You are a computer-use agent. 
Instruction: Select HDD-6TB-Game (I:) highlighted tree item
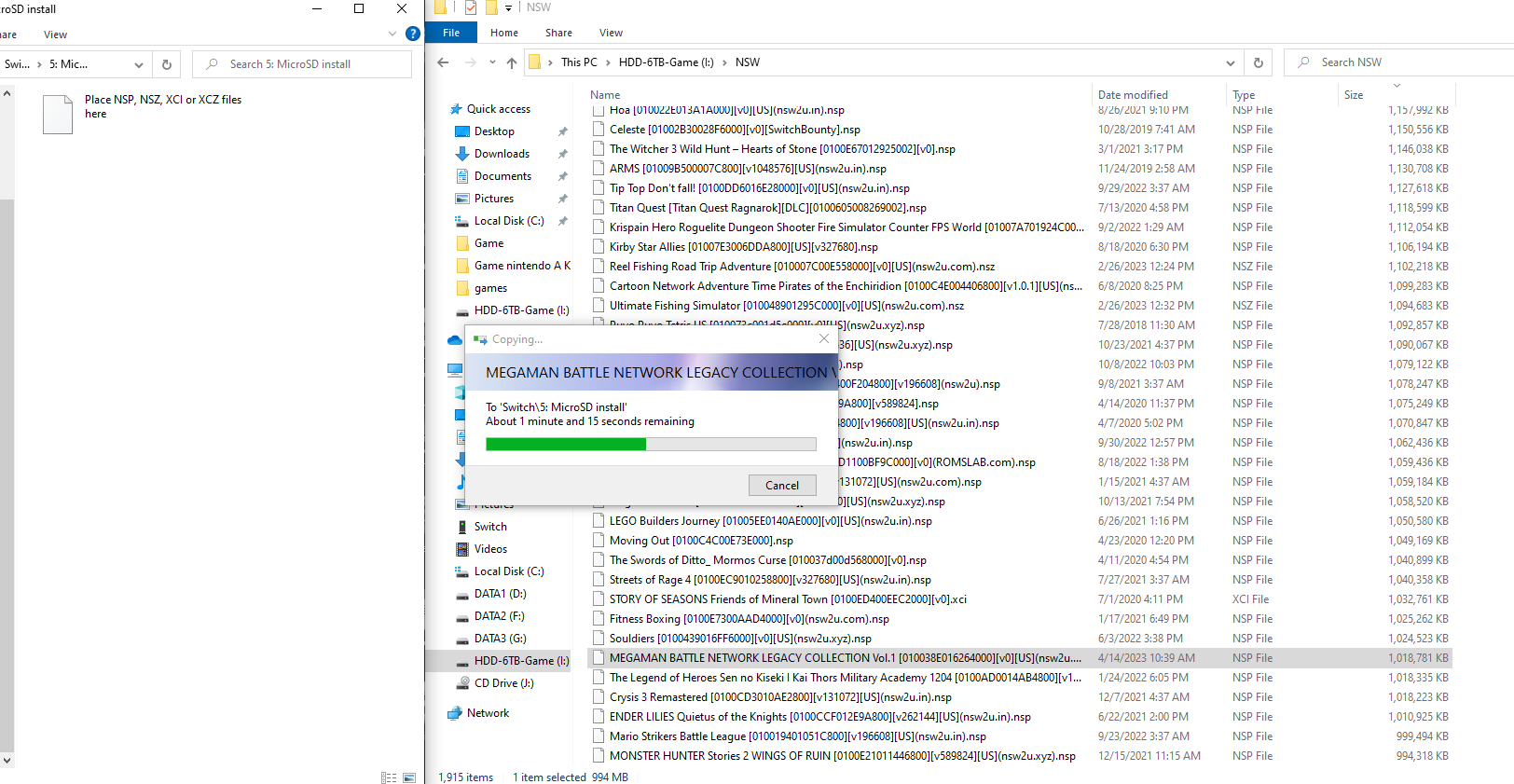point(512,661)
